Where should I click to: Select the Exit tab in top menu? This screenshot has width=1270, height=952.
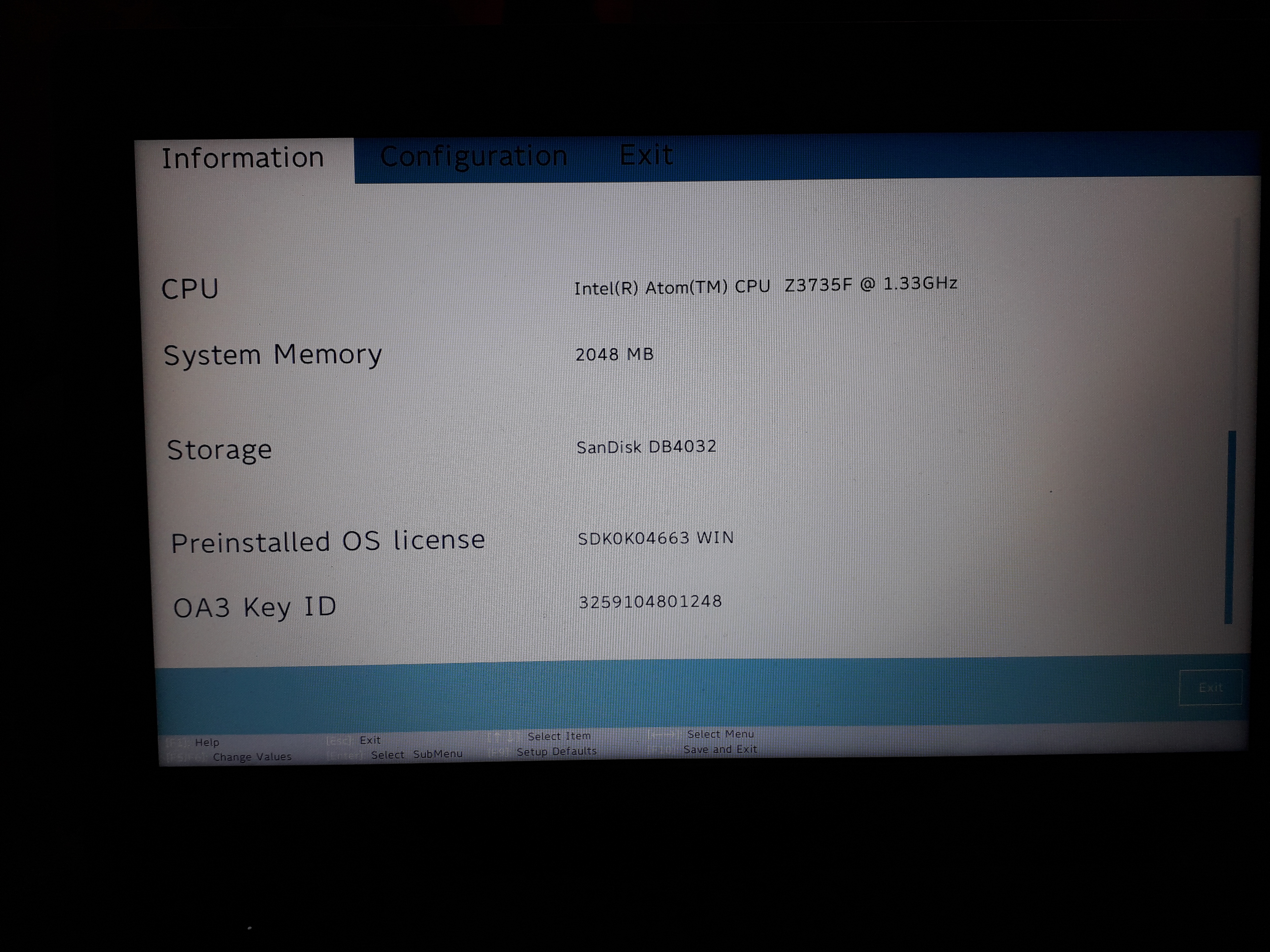tap(645, 155)
